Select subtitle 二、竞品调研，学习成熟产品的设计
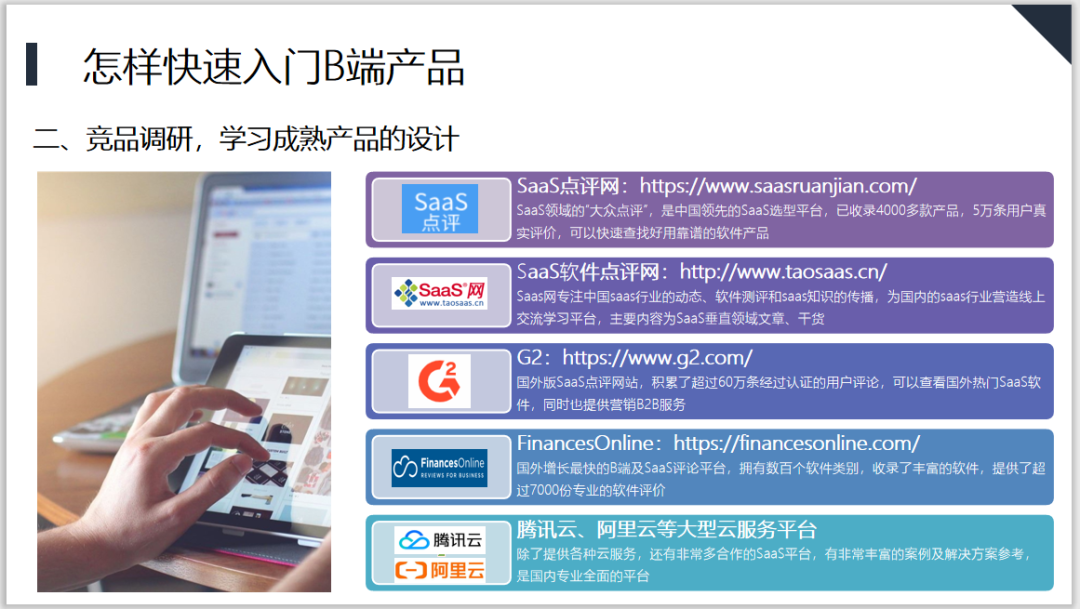The width and height of the screenshot is (1080, 609). coord(246,138)
